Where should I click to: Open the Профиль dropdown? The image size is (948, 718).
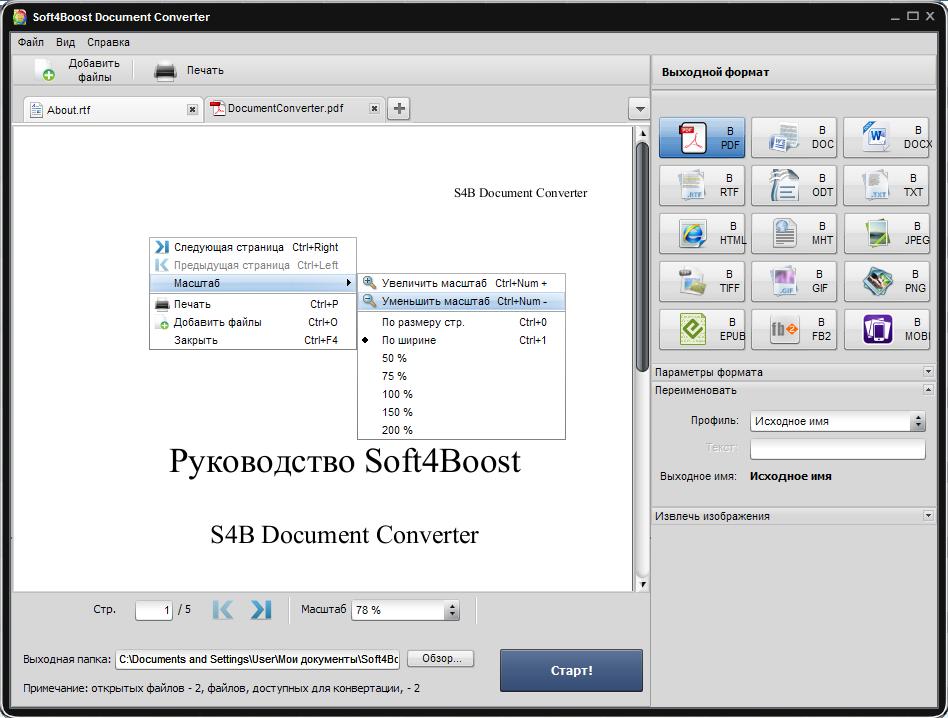837,421
